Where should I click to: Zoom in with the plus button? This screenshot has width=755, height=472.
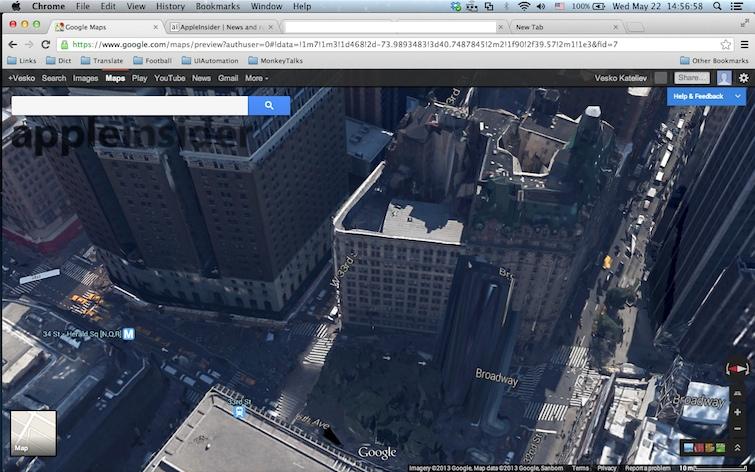737,412
